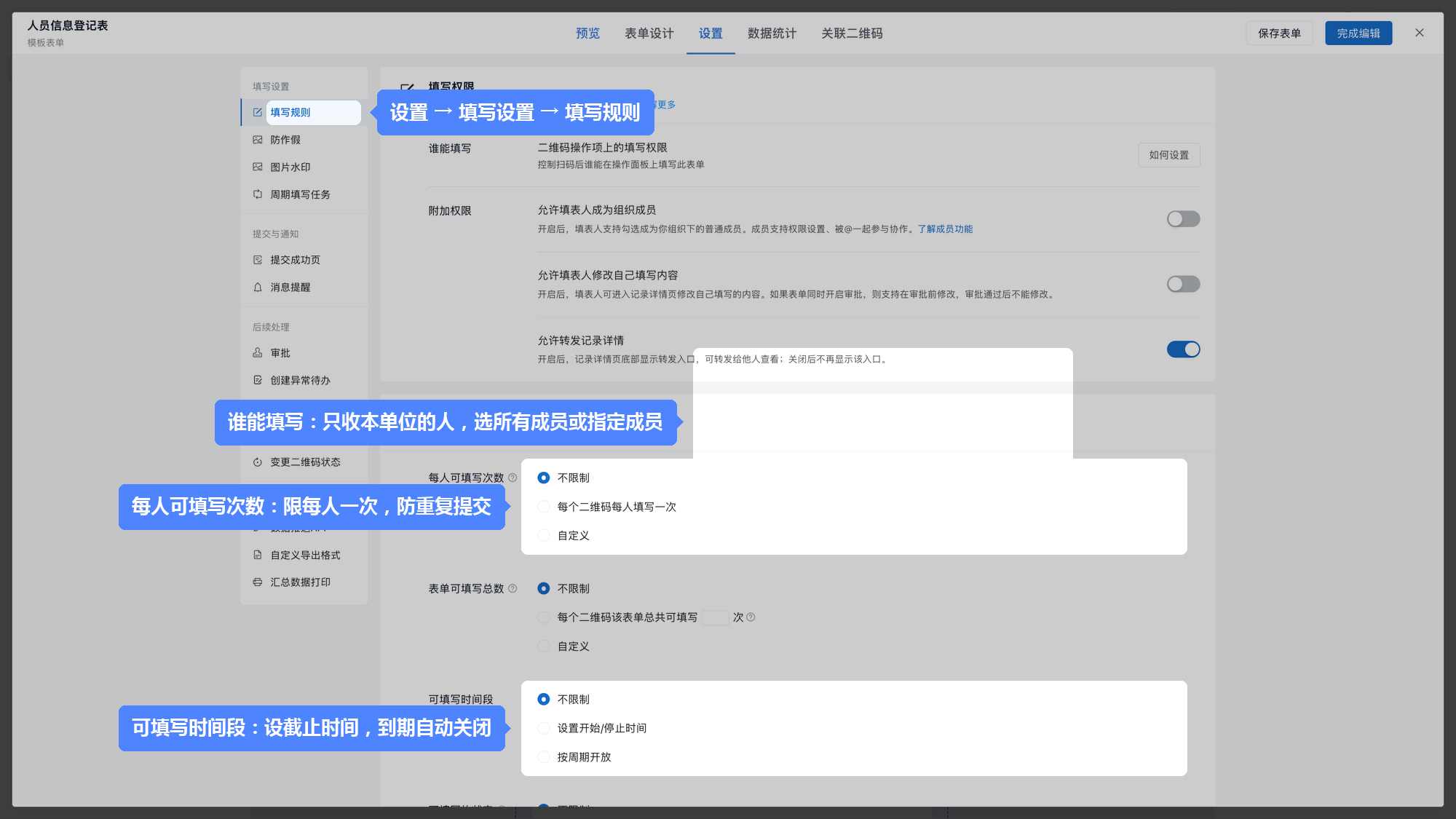Click the 周期填写任务 icon
The width and height of the screenshot is (1456, 819).
[x=258, y=194]
